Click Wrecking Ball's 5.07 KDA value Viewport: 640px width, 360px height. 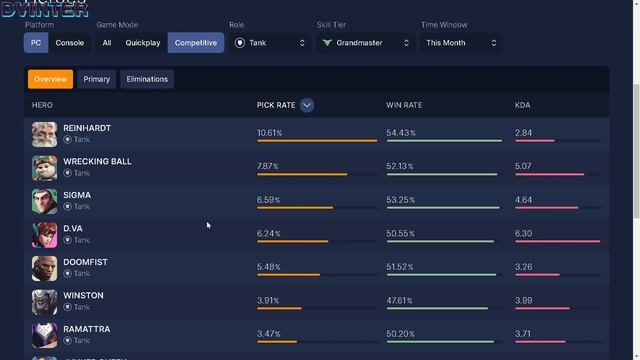click(x=523, y=167)
